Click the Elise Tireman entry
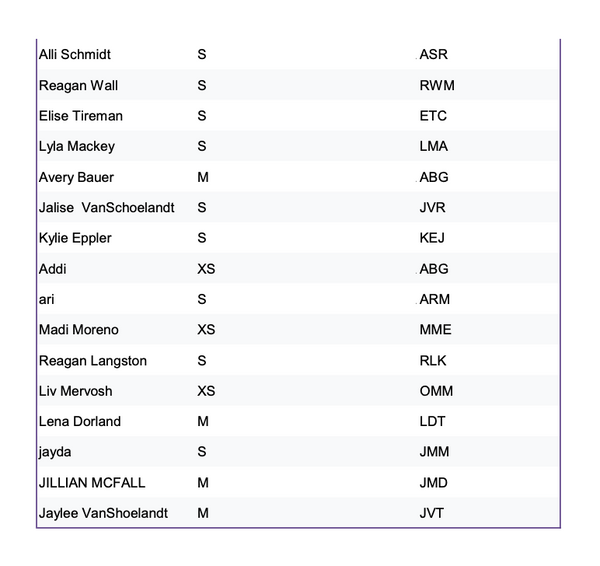Viewport: 600px width, 566px height. coord(81,116)
